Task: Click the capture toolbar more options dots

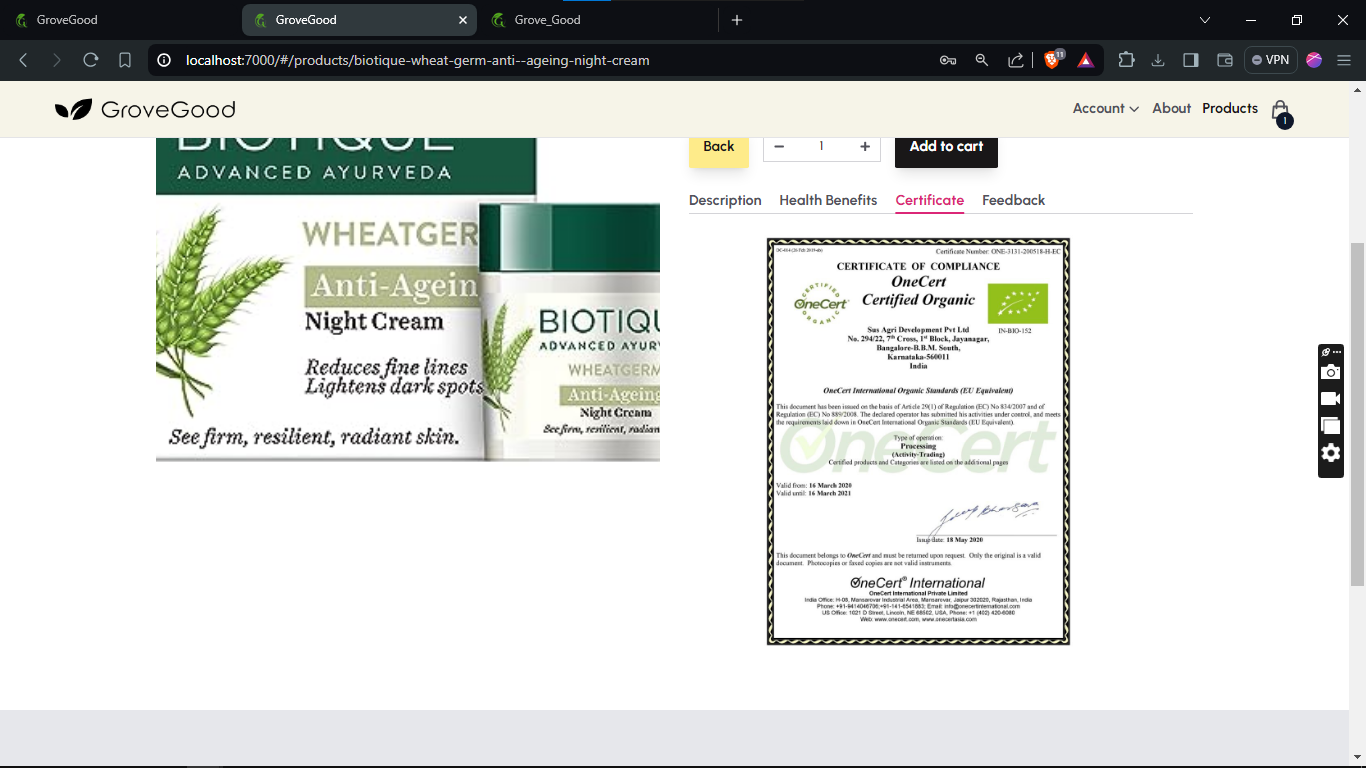Action: click(x=1337, y=352)
